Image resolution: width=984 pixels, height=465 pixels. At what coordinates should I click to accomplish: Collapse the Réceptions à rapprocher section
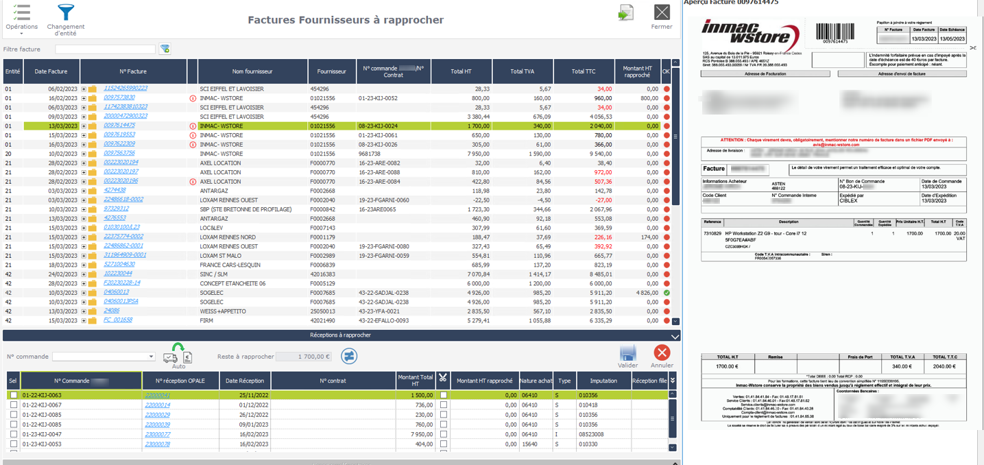[675, 336]
